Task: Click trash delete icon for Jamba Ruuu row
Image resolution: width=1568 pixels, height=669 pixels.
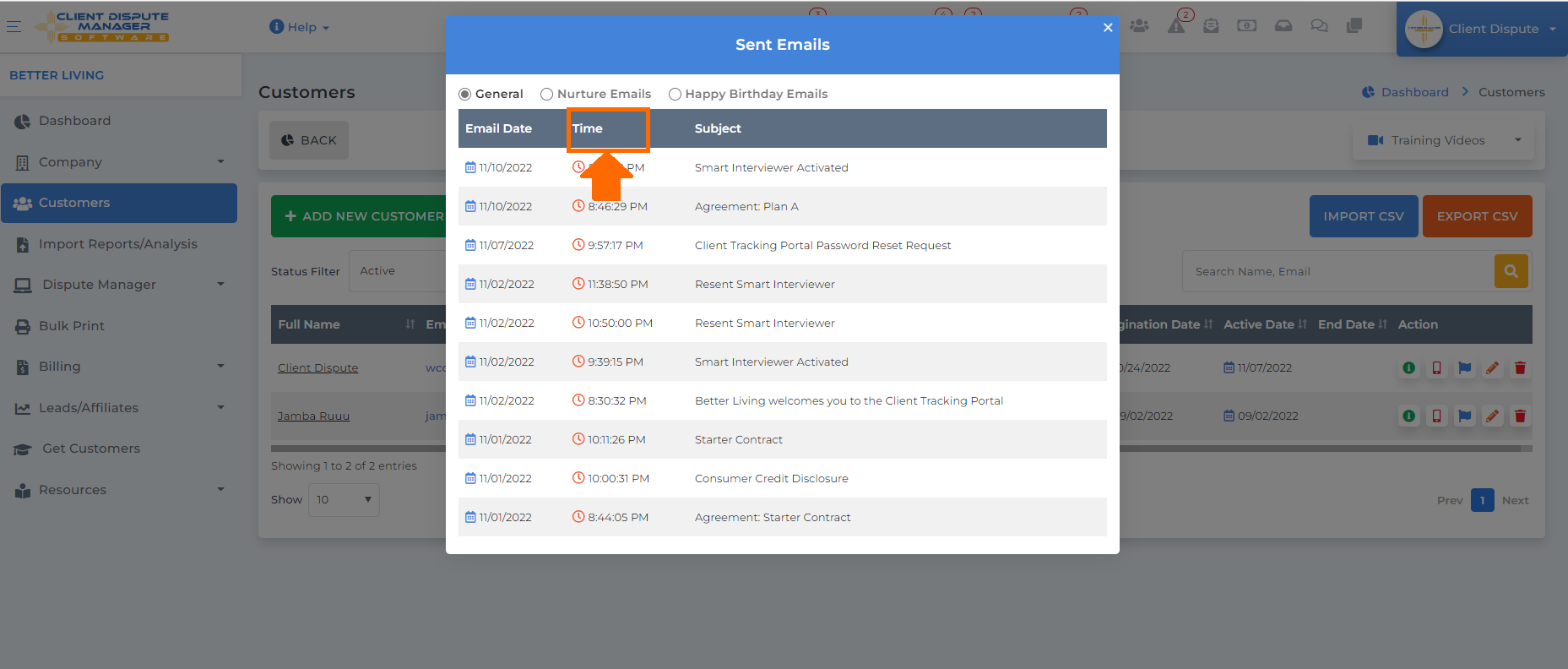Action: tap(1520, 416)
